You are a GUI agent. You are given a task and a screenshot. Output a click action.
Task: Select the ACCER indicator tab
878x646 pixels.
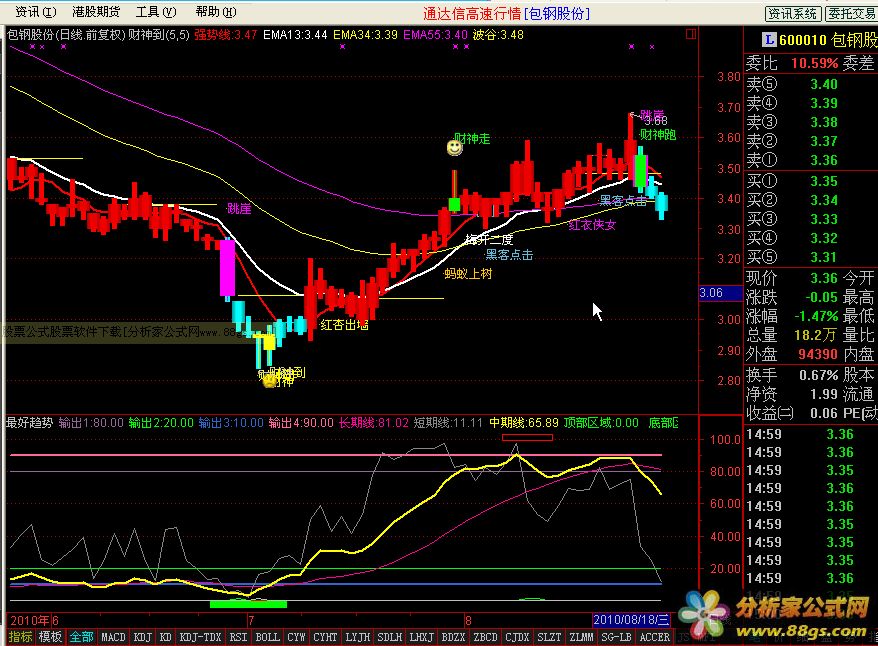655,637
